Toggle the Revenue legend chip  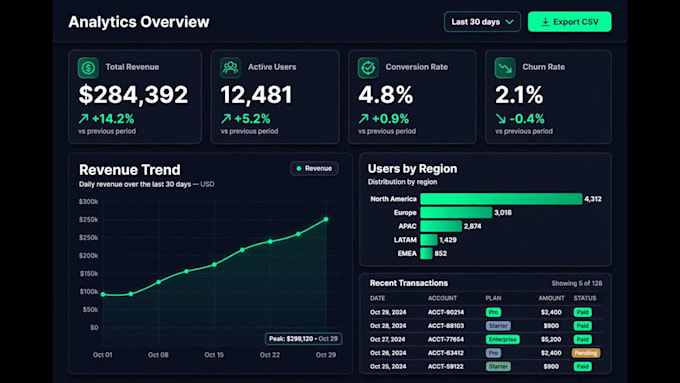314,168
